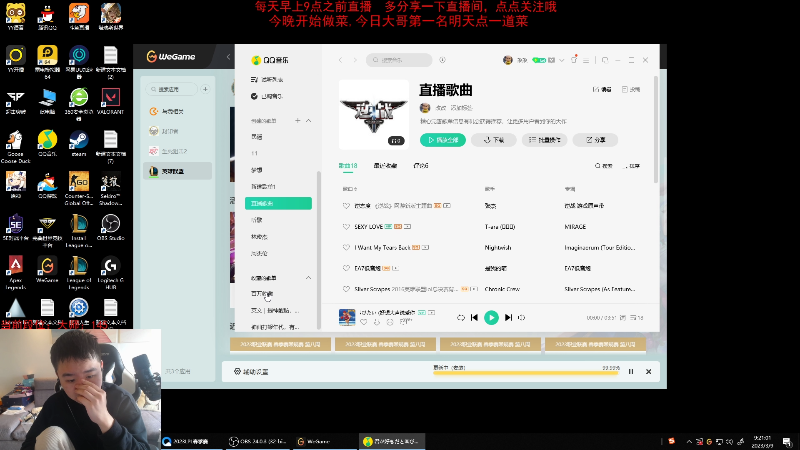The image size is (800, 450).
Task: Expand the account dropdown chevron in header
Action: pos(561,60)
